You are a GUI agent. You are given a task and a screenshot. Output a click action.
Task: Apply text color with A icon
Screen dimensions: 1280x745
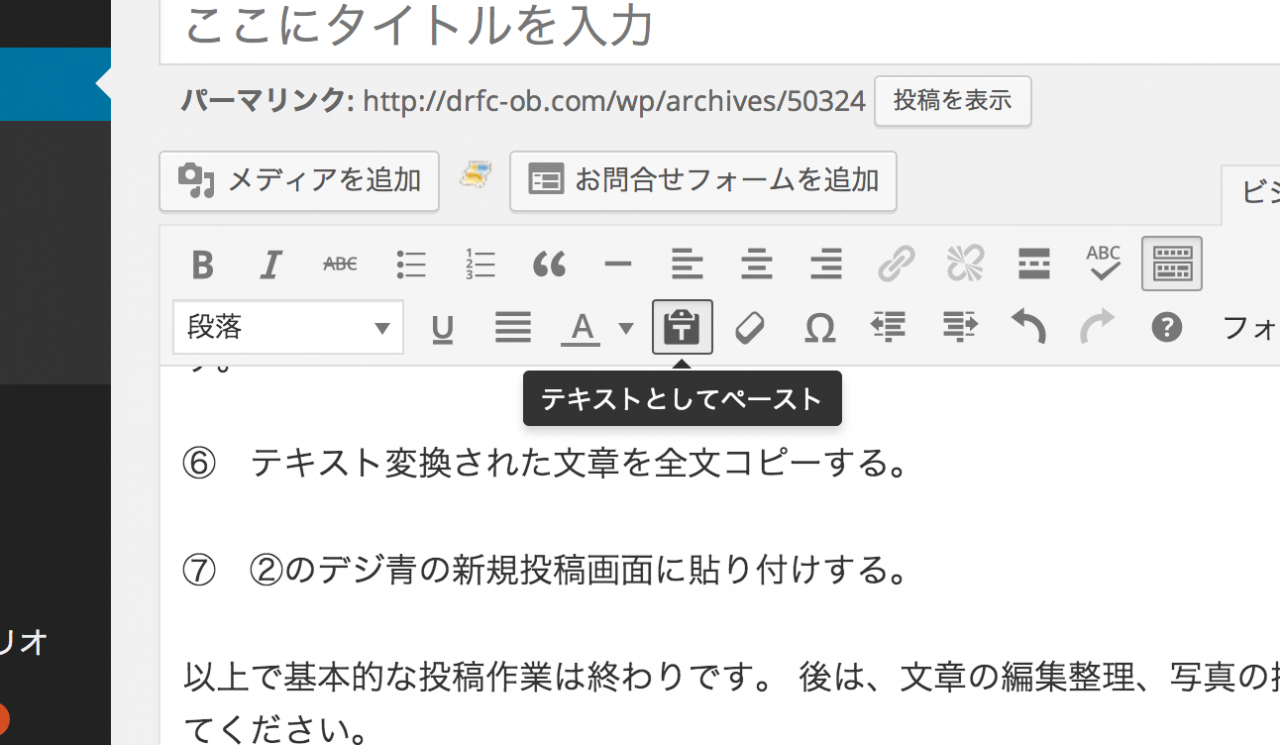(x=581, y=327)
